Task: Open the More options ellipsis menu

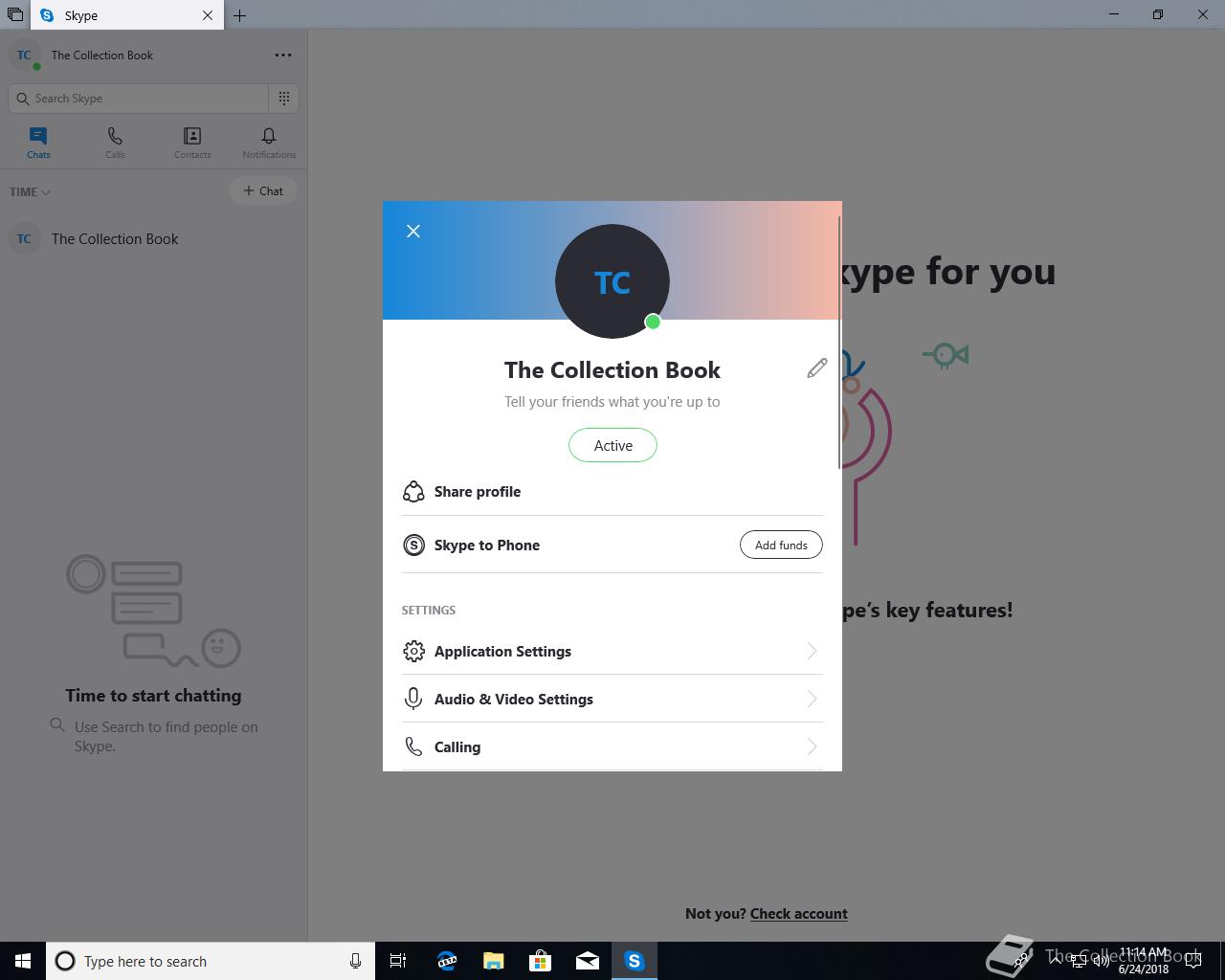Action: (283, 56)
